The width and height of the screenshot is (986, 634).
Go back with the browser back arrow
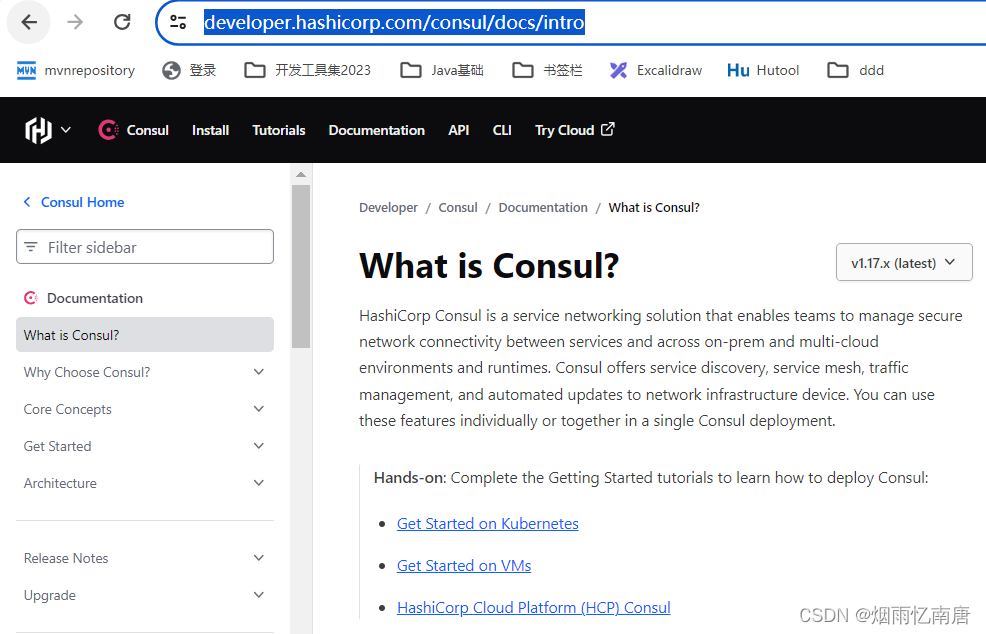29,23
